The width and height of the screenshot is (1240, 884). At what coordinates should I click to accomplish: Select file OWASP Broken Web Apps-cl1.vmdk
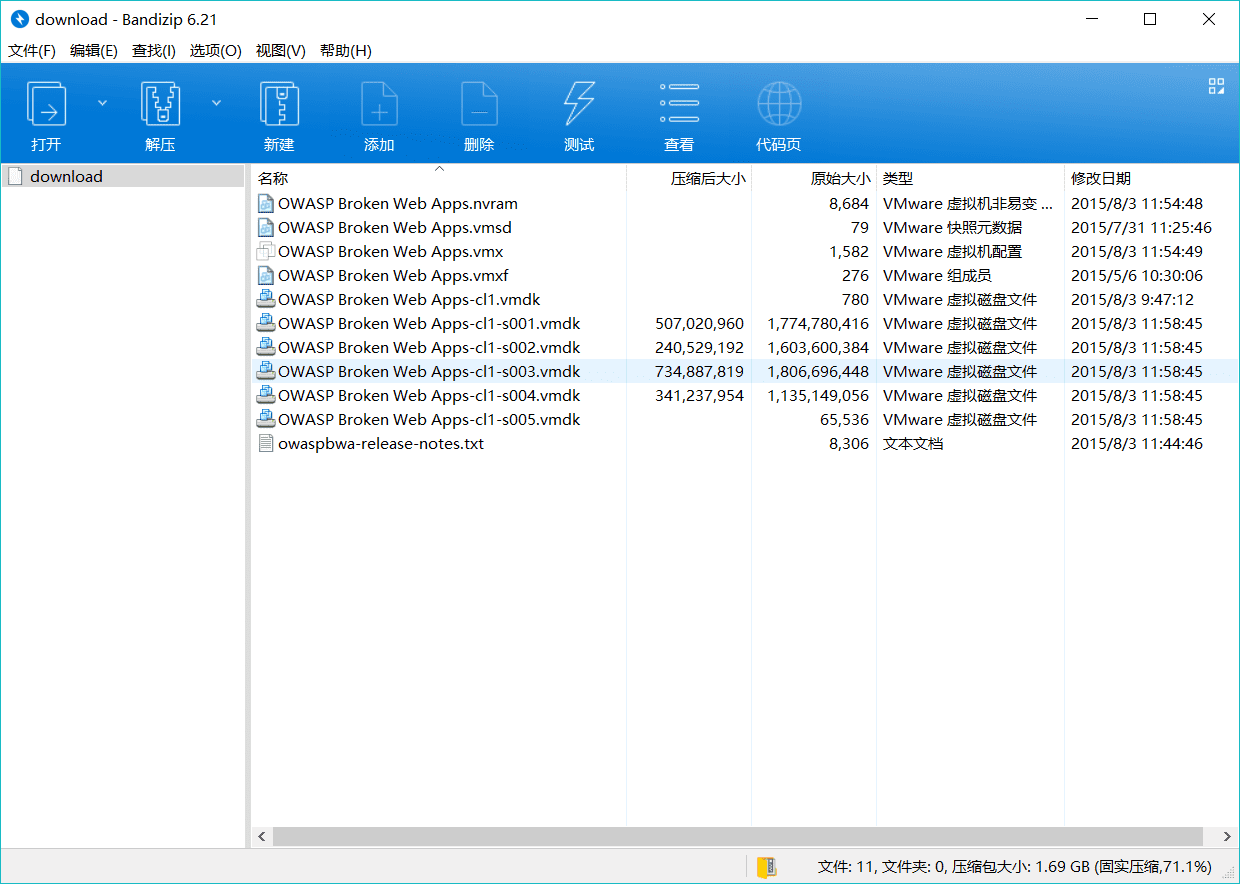click(409, 299)
